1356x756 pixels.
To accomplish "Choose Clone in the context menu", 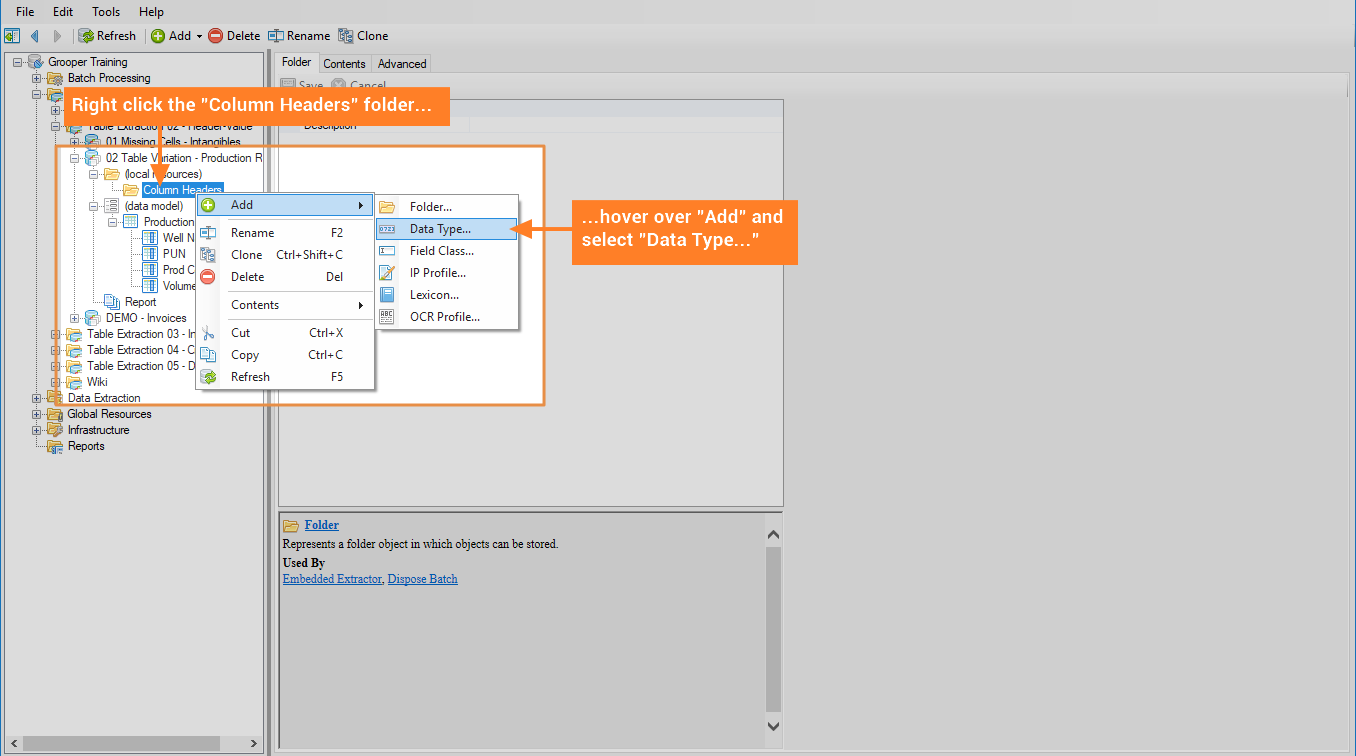I will point(285,255).
